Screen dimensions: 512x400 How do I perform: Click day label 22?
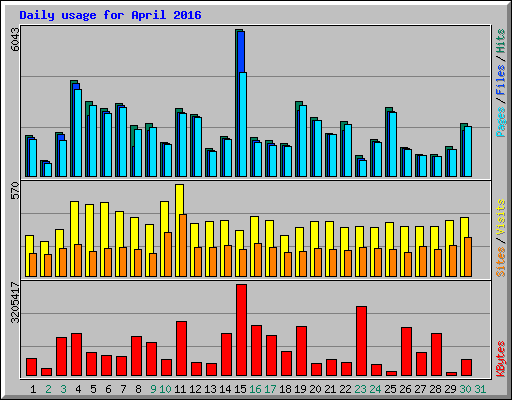(345, 389)
